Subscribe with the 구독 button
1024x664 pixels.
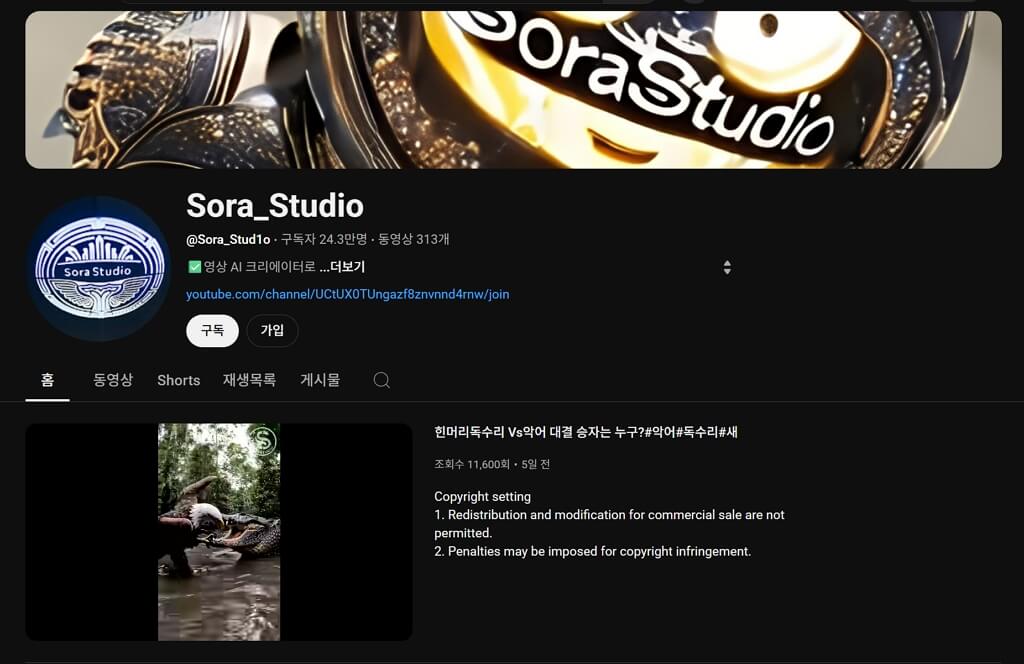[x=212, y=330]
